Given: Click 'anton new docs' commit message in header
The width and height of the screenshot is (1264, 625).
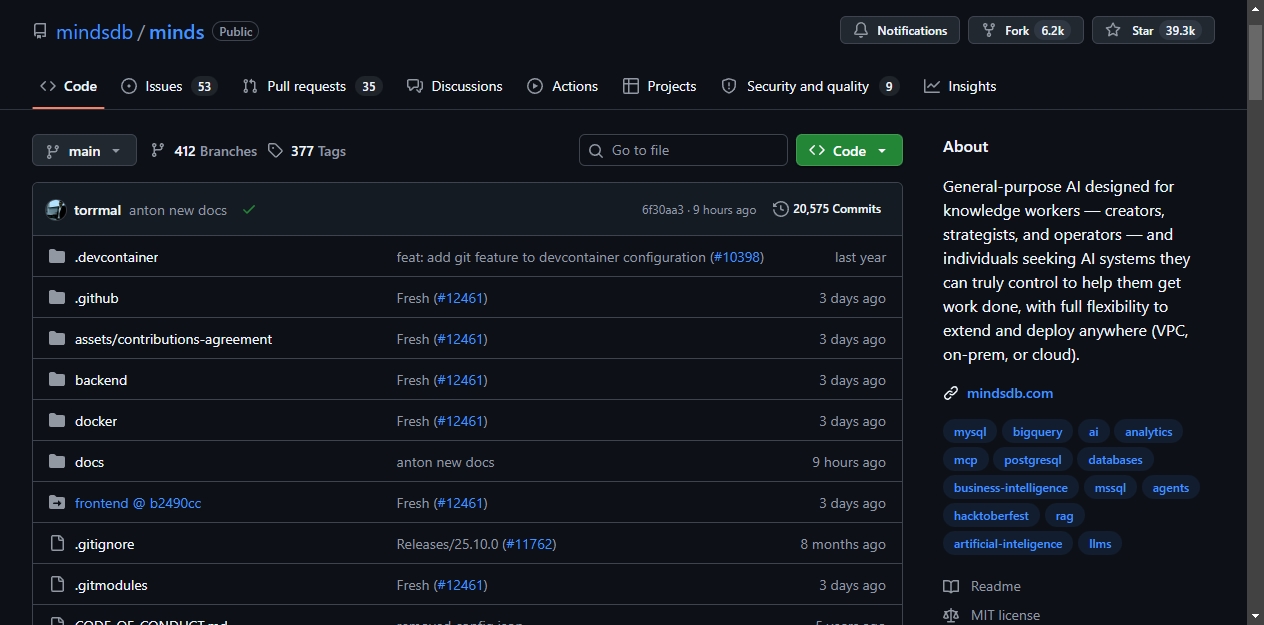Looking at the screenshot, I should point(178,210).
